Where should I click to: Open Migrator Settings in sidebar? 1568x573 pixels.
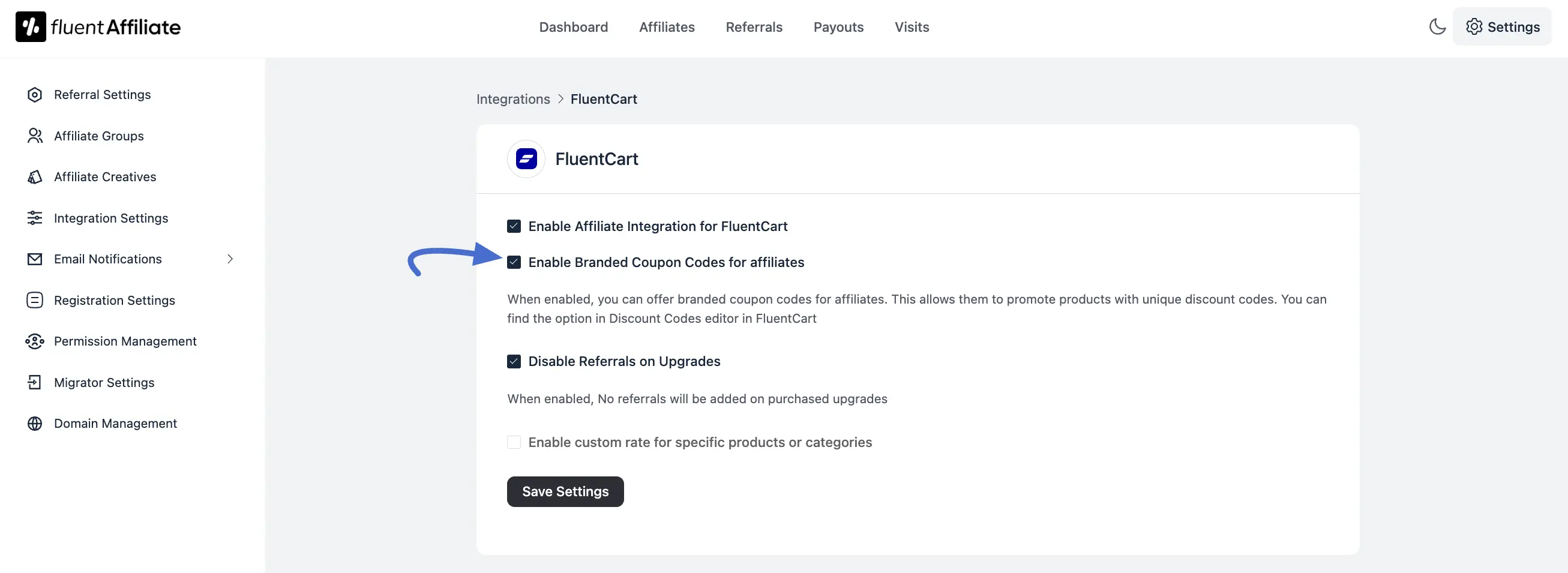[104, 382]
